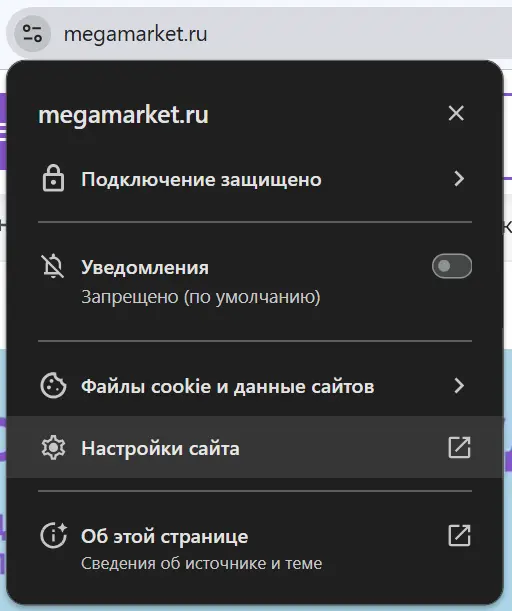Screen dimensions: 512x611
Task: Click the site info tune icon in address bar
Action: 32,34
